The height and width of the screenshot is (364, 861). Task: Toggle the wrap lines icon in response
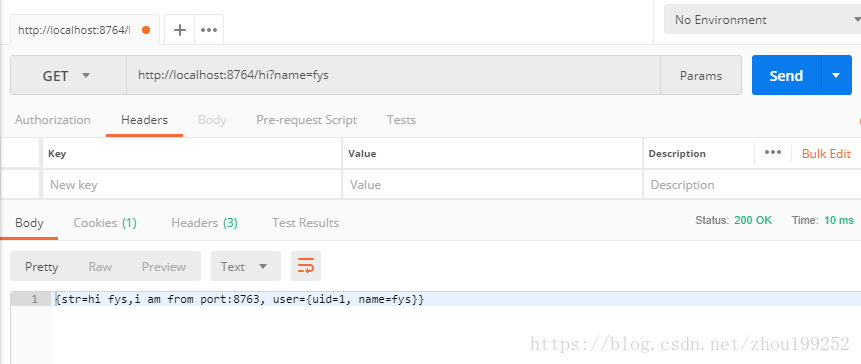point(306,266)
